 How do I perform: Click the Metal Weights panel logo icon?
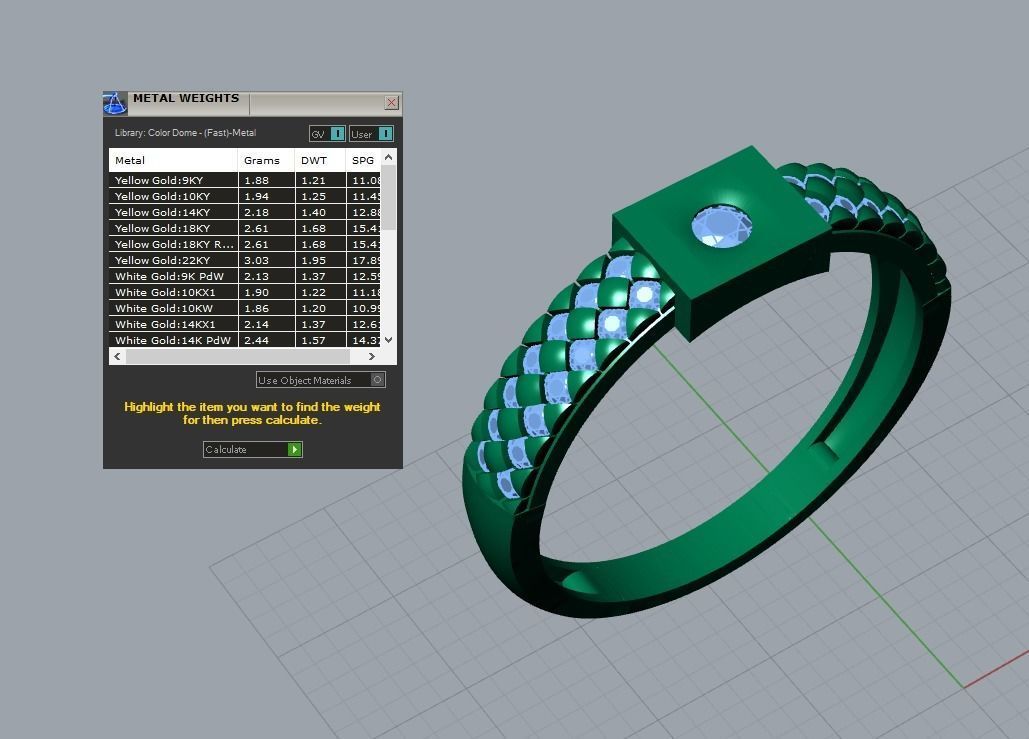(x=115, y=104)
